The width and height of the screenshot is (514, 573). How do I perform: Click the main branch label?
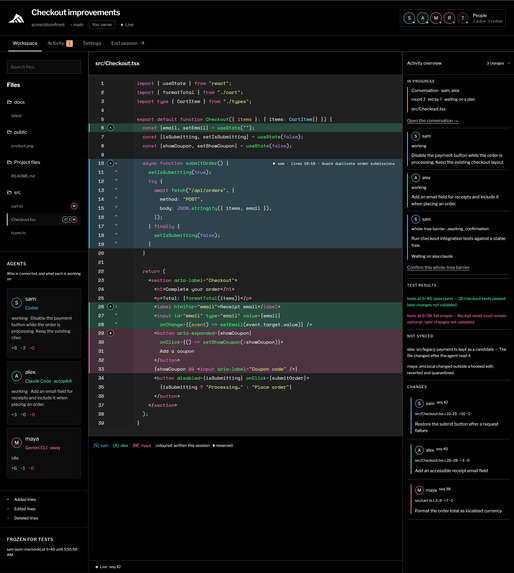tap(77, 25)
